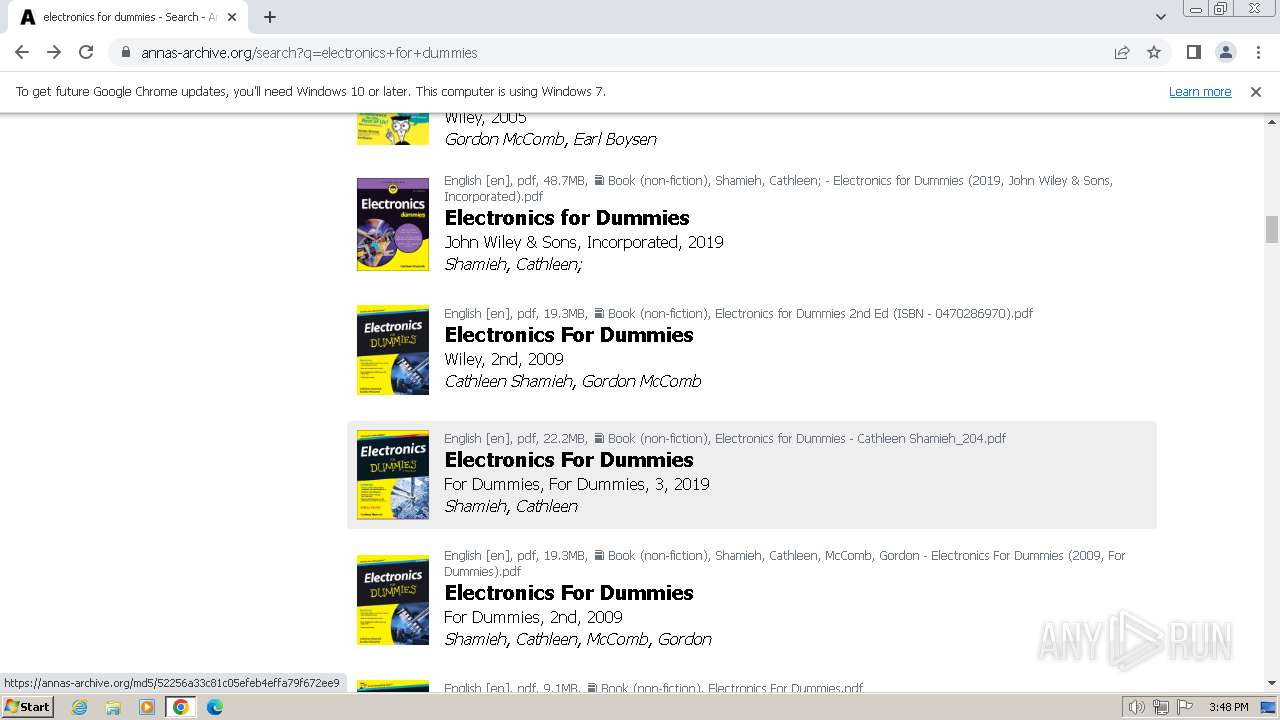Click the file info line with 48.7MB

[x=778, y=188]
